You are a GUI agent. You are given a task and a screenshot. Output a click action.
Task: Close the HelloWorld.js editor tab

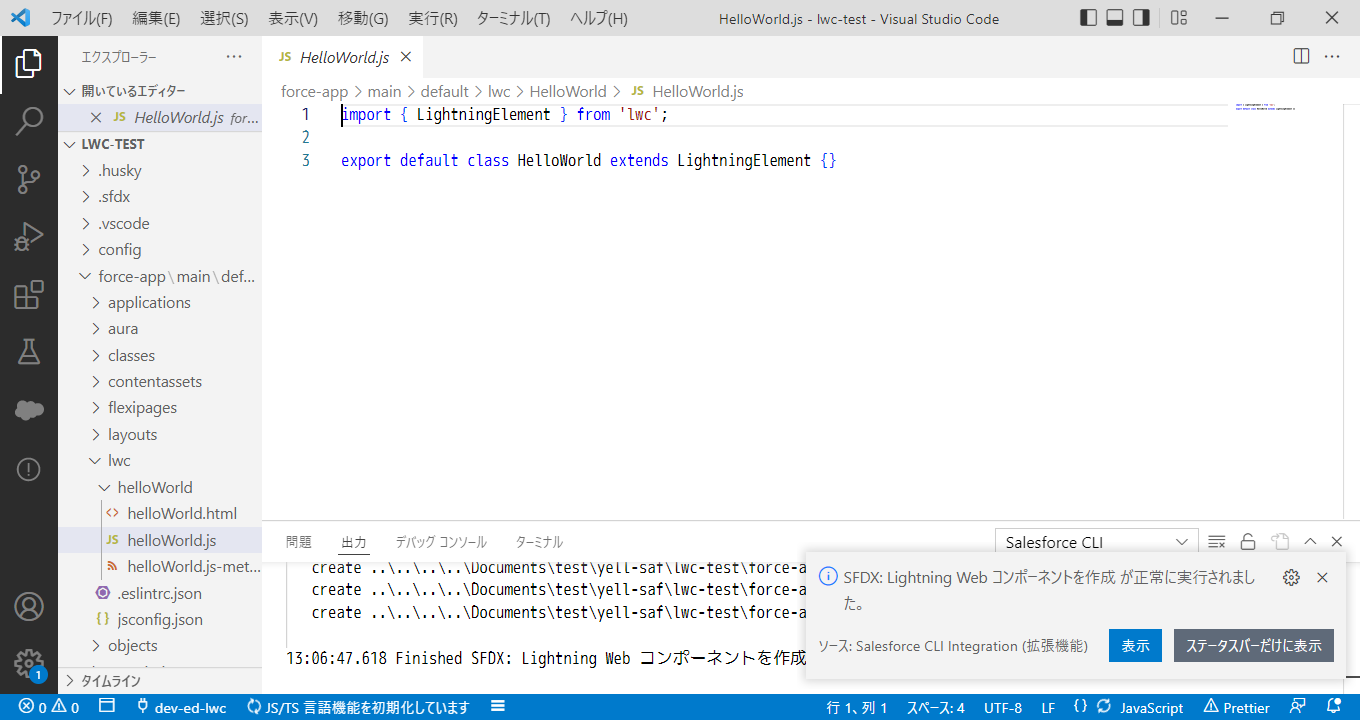click(x=406, y=58)
